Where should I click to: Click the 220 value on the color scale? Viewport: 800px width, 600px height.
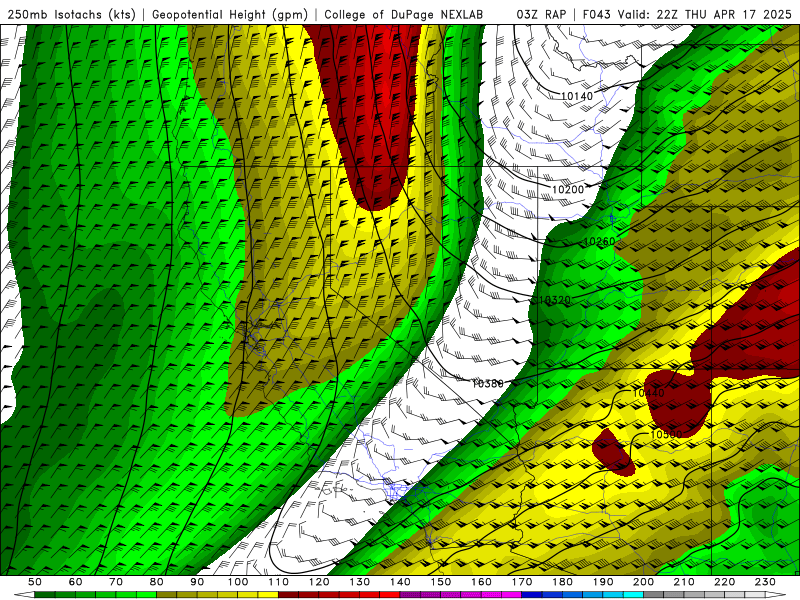[725, 582]
